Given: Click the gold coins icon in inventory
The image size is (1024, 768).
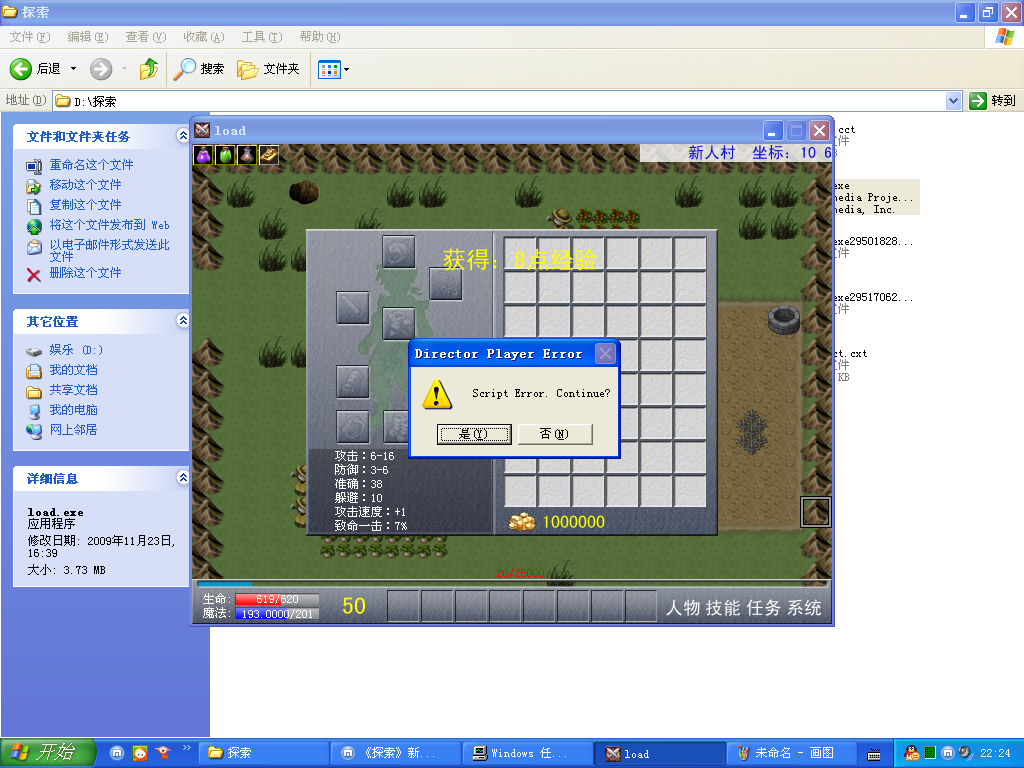Looking at the screenshot, I should [x=522, y=522].
